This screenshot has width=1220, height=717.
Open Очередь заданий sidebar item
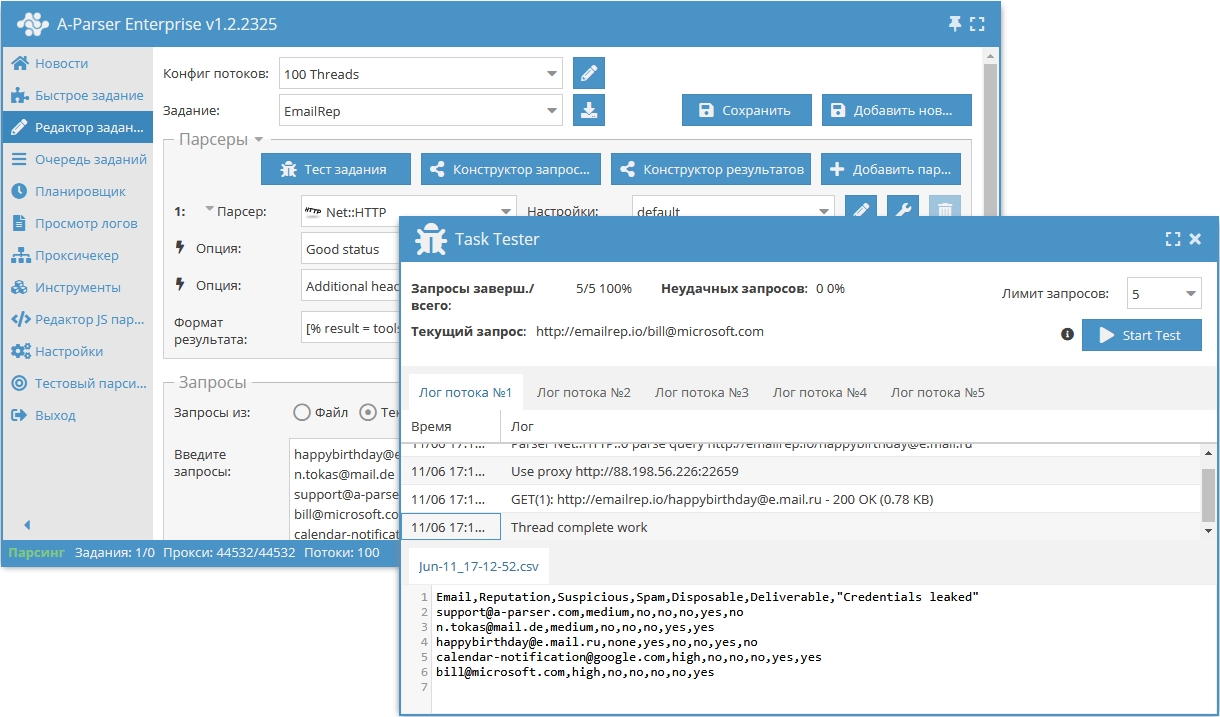pos(76,159)
